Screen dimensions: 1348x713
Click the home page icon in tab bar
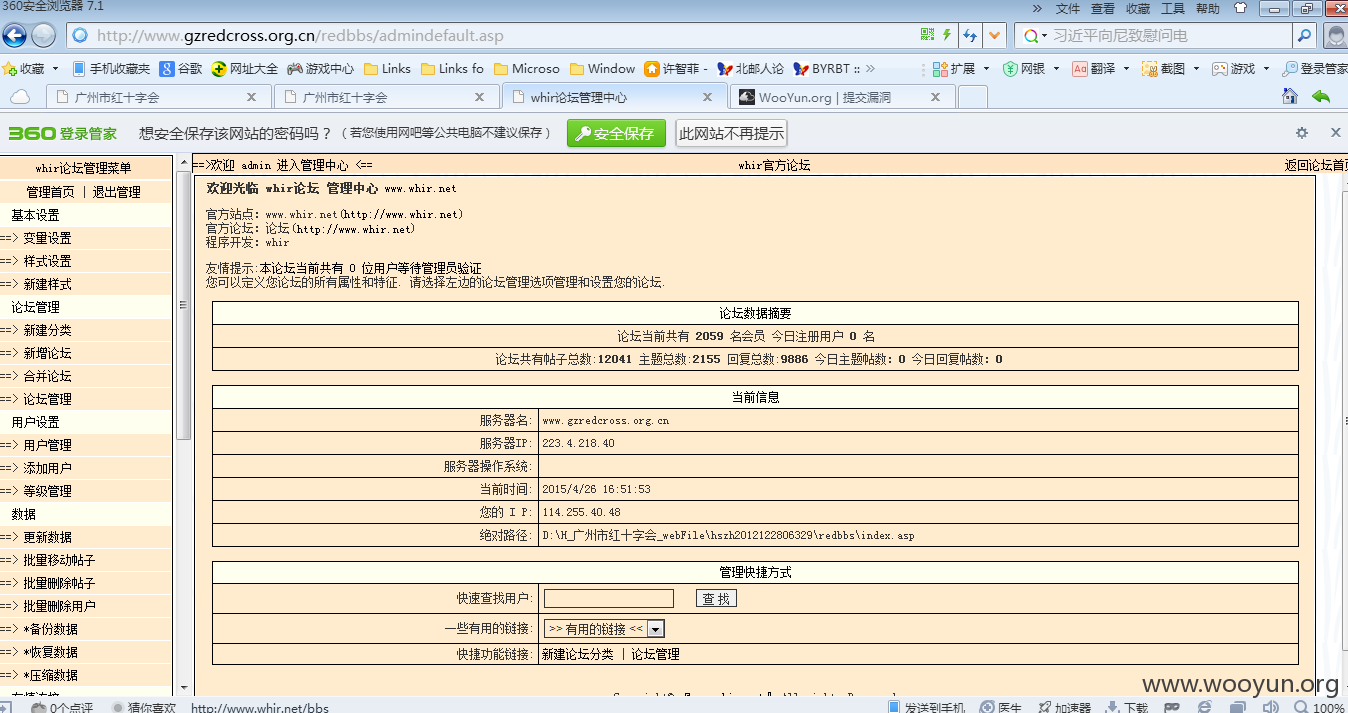[x=1290, y=97]
